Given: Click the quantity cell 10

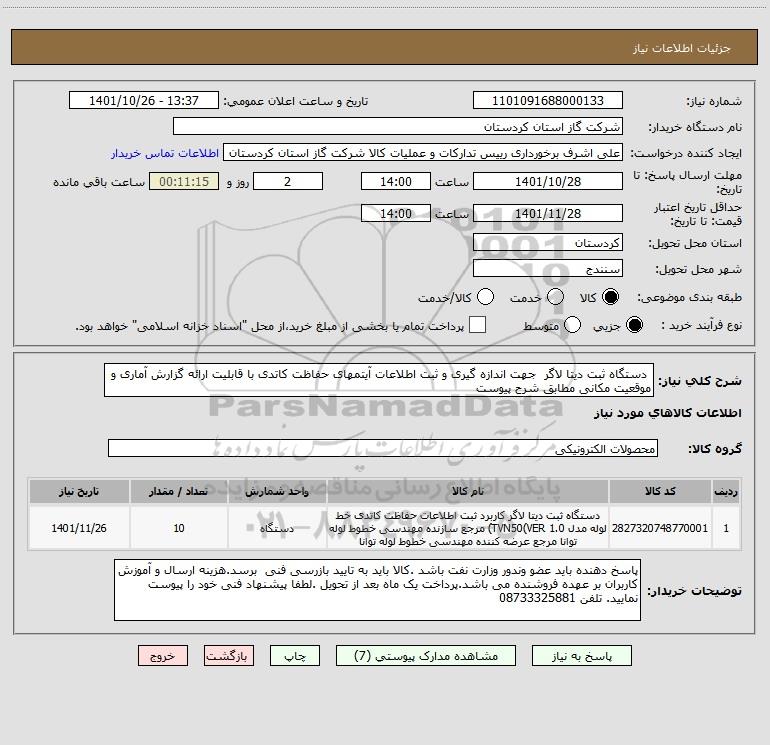Looking at the screenshot, I should (178, 528).
